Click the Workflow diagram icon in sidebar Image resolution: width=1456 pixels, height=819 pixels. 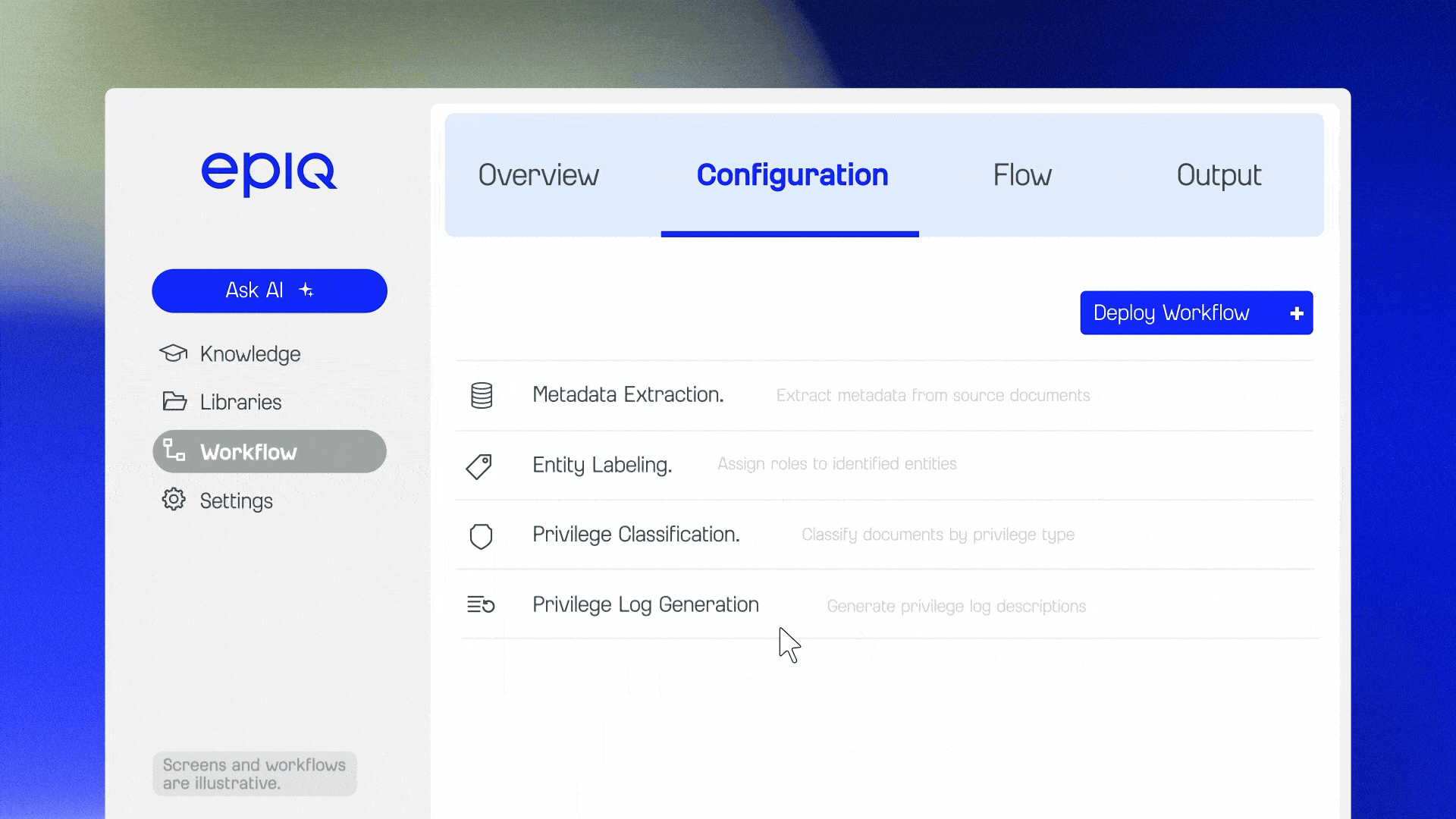(174, 450)
